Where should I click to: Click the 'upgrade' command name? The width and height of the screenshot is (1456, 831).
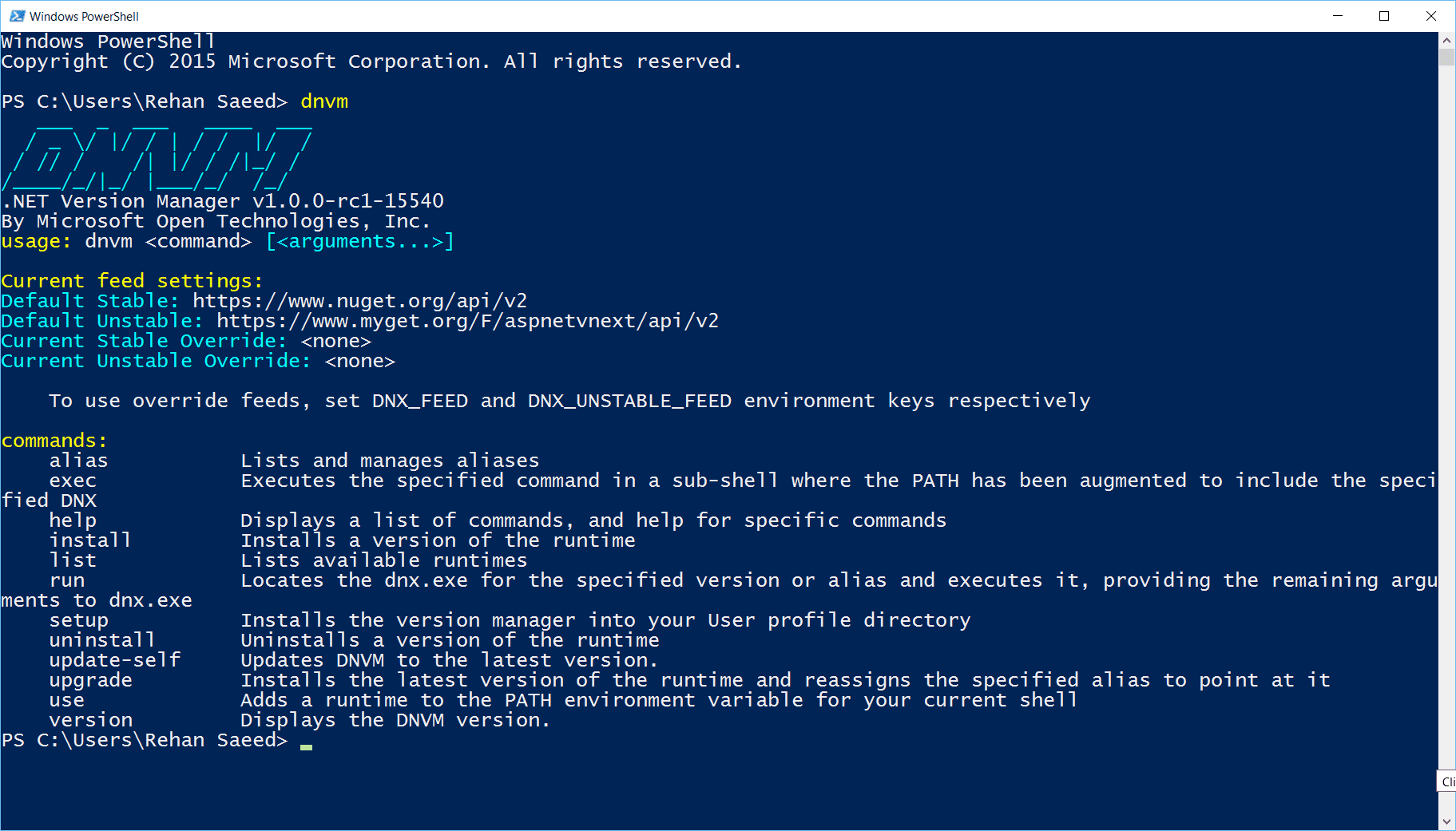click(90, 680)
